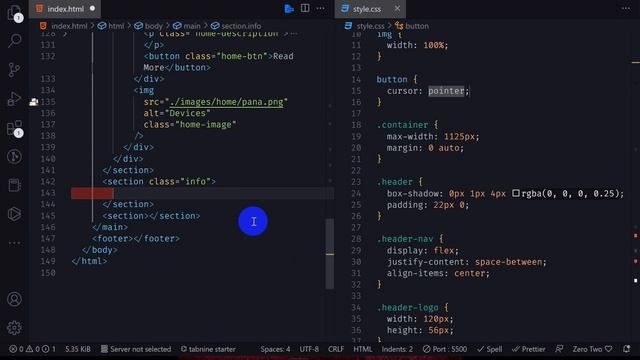Screen dimensions: 640x360
Task: Change language mode from HTML
Action: 362,349
